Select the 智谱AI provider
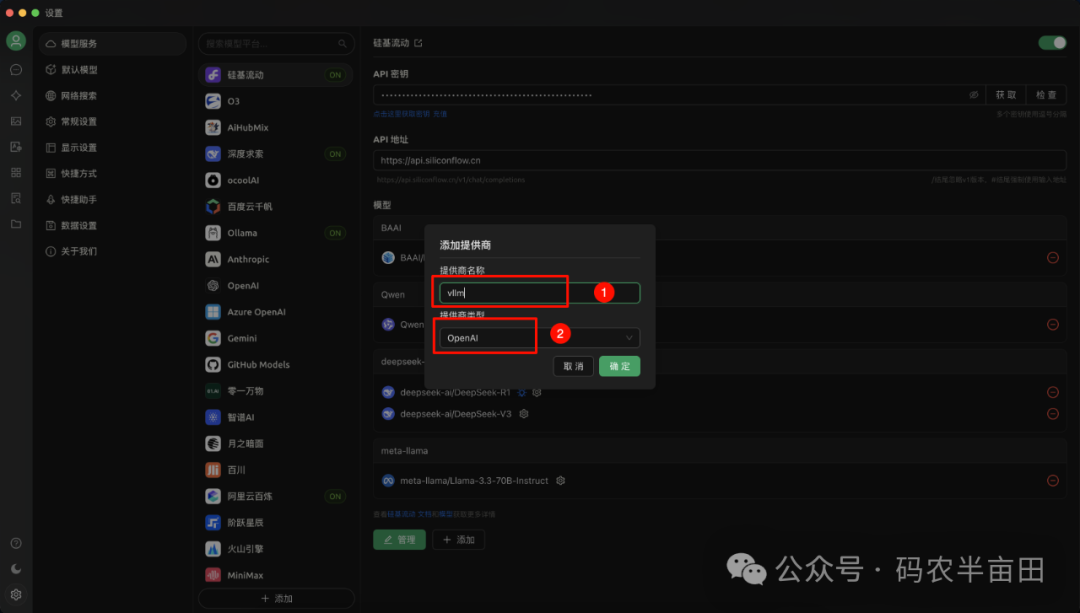 click(276, 417)
